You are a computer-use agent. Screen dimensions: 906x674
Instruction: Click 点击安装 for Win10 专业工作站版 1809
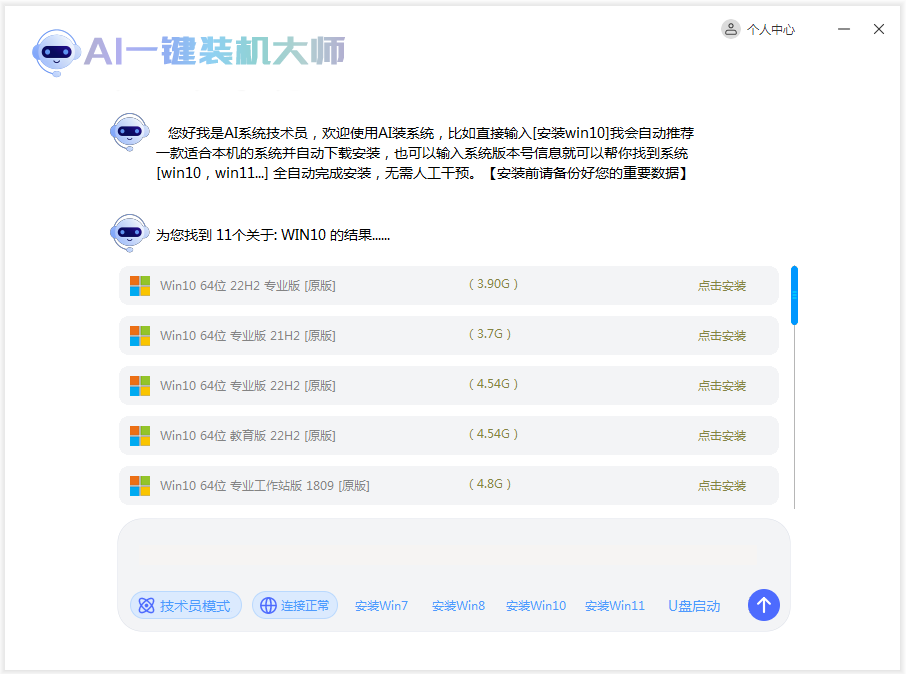722,486
